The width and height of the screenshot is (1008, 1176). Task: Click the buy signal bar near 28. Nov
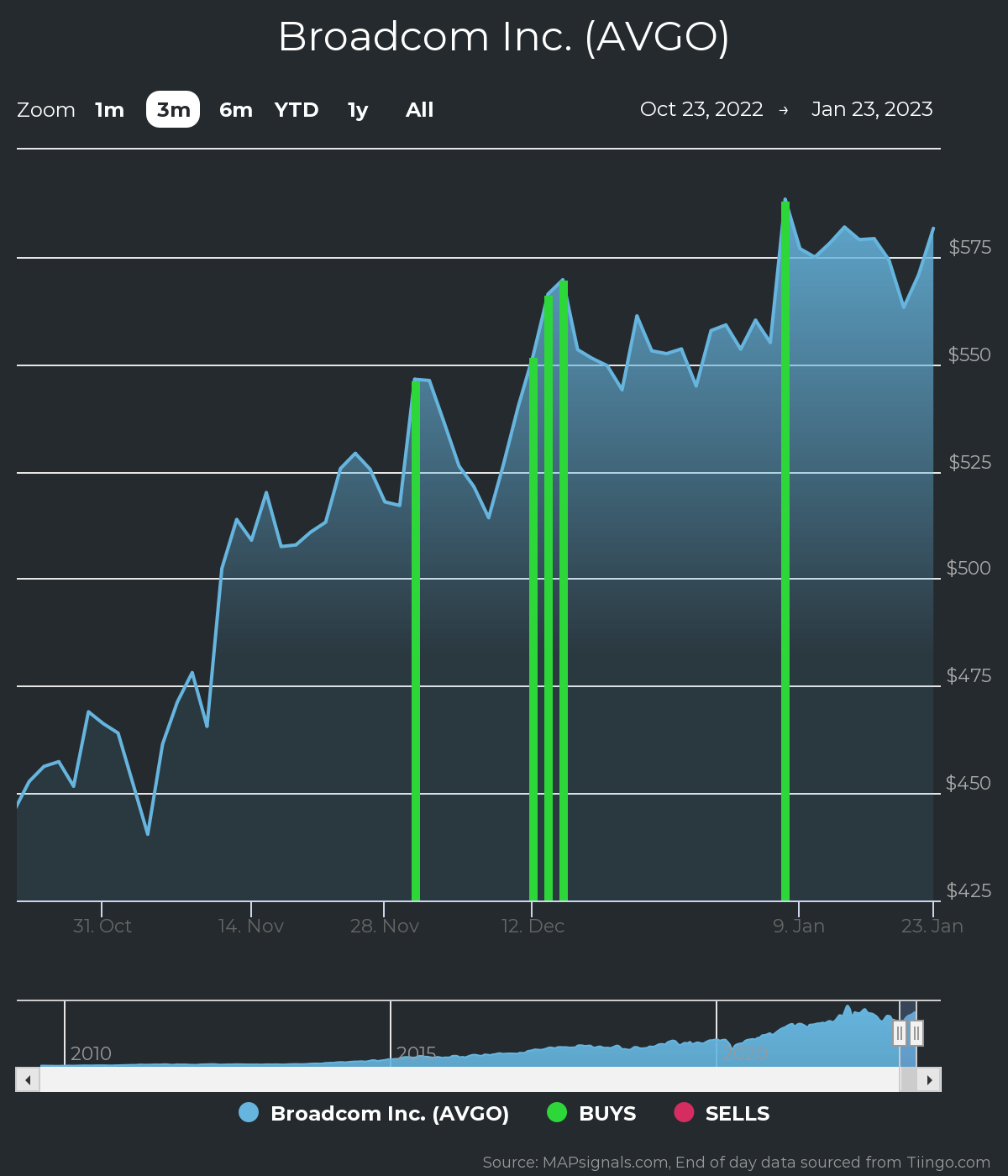[x=416, y=641]
